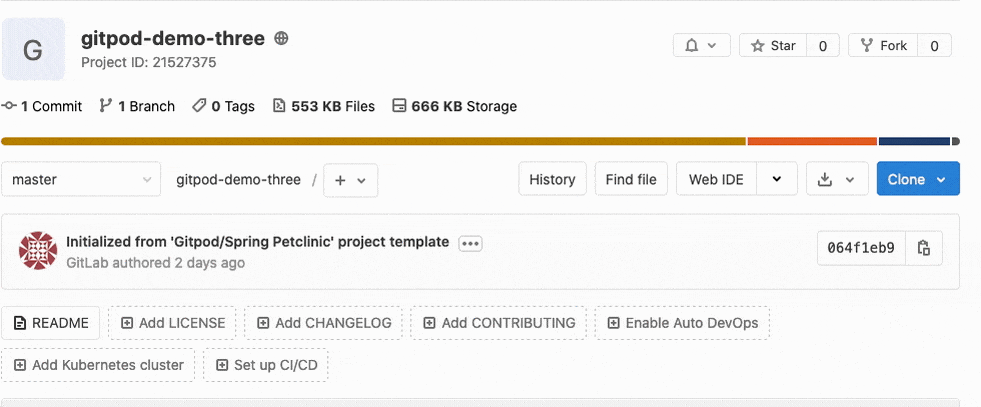The height and width of the screenshot is (407, 981).
Task: Click the Find file button
Action: 631,179
